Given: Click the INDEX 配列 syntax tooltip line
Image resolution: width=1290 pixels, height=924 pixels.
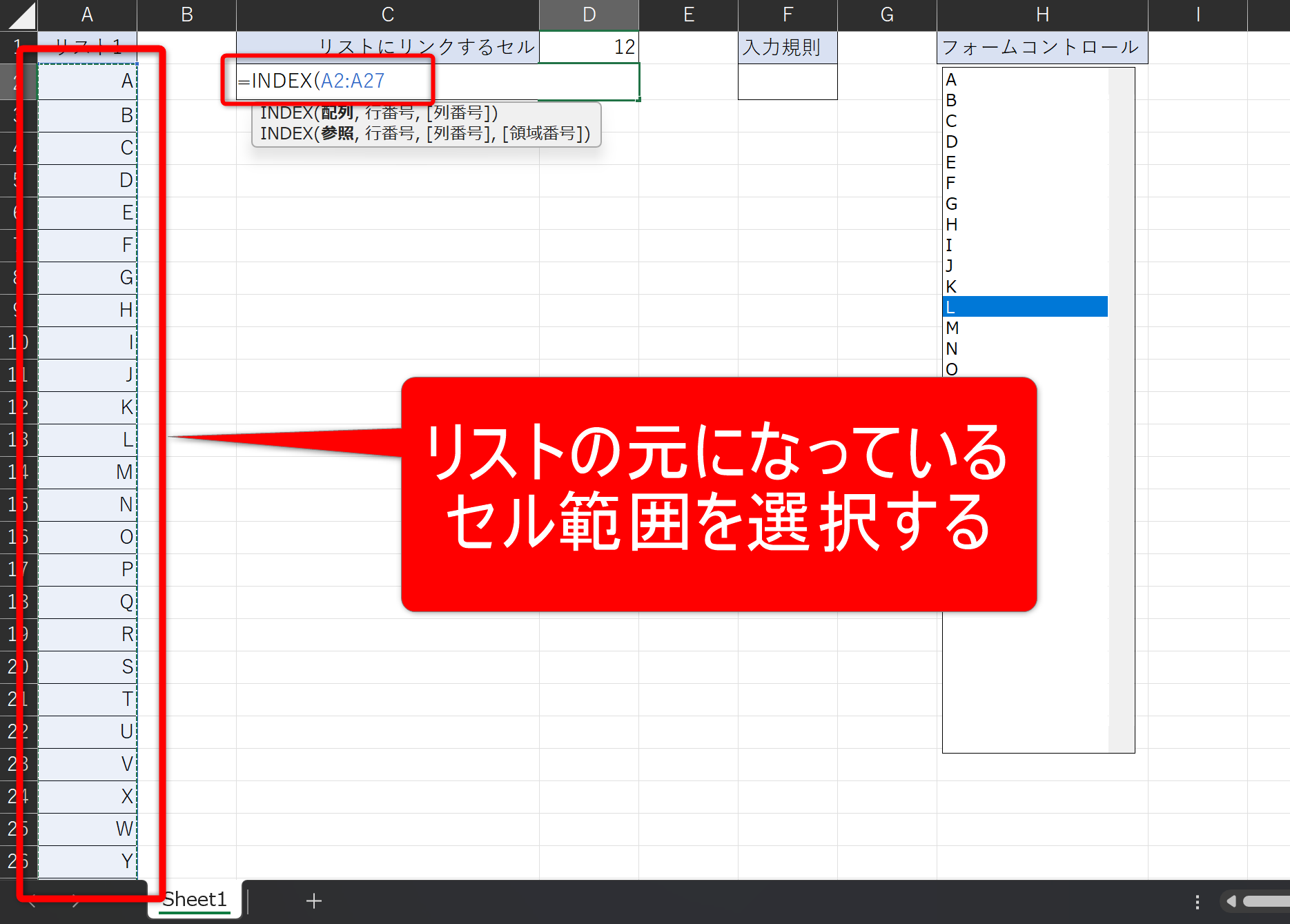Looking at the screenshot, I should pos(379,113).
